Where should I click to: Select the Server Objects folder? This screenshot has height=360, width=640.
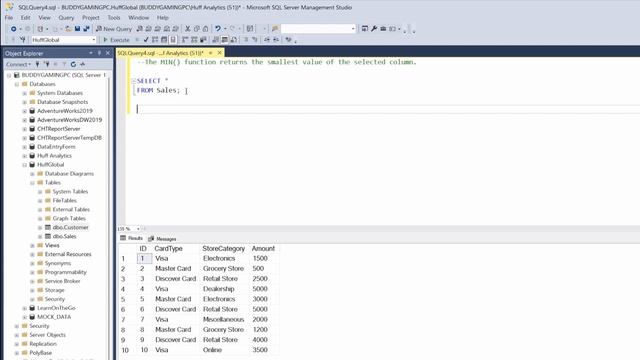point(47,335)
